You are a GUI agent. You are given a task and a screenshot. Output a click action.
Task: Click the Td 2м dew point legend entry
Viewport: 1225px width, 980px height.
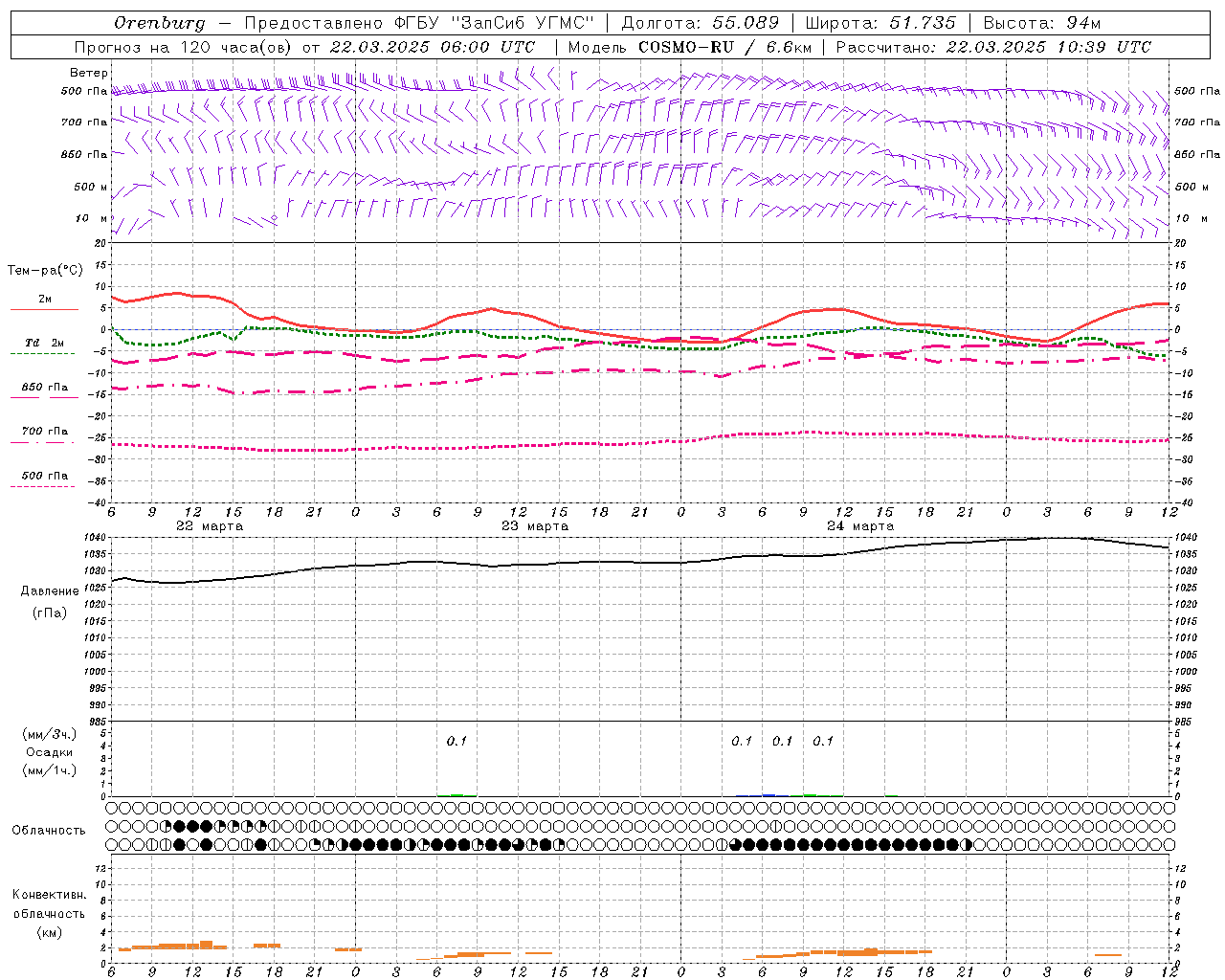[x=44, y=343]
